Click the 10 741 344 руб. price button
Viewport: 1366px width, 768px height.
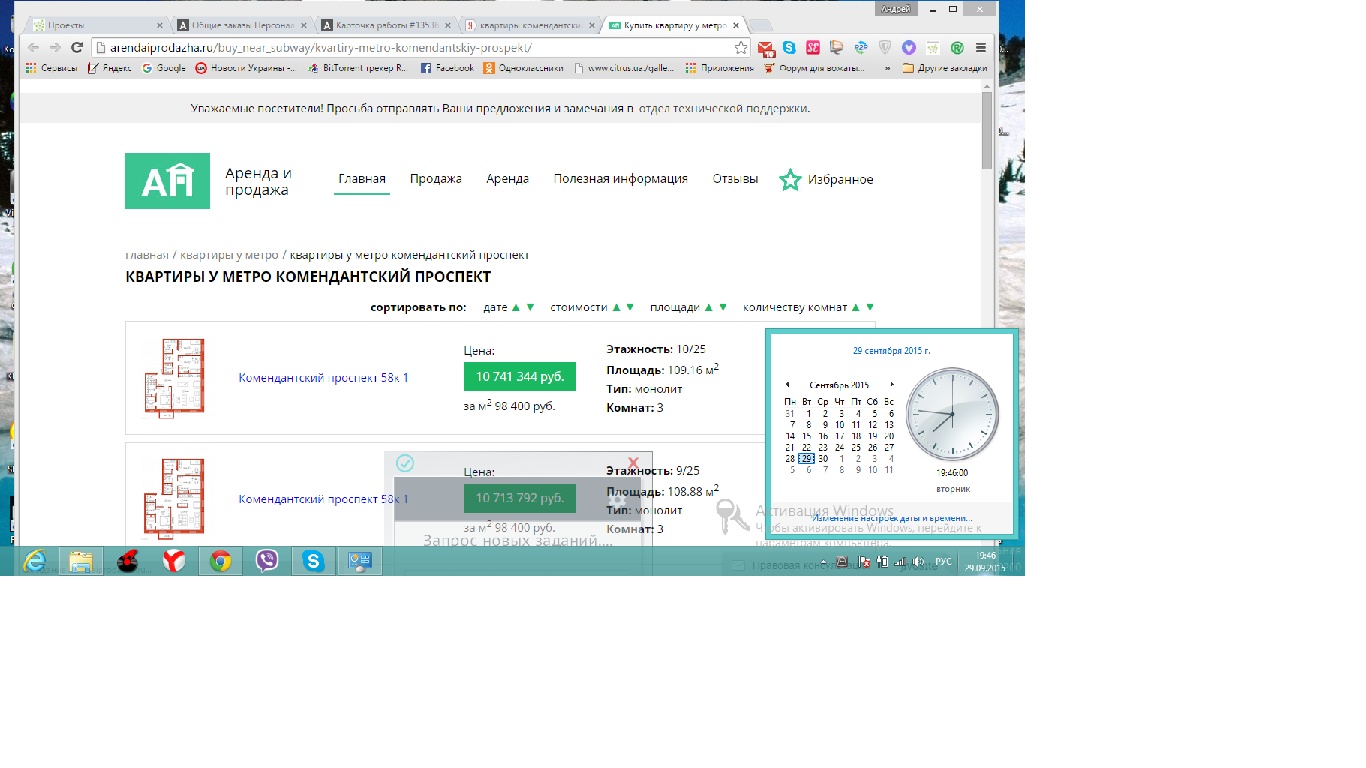point(520,377)
